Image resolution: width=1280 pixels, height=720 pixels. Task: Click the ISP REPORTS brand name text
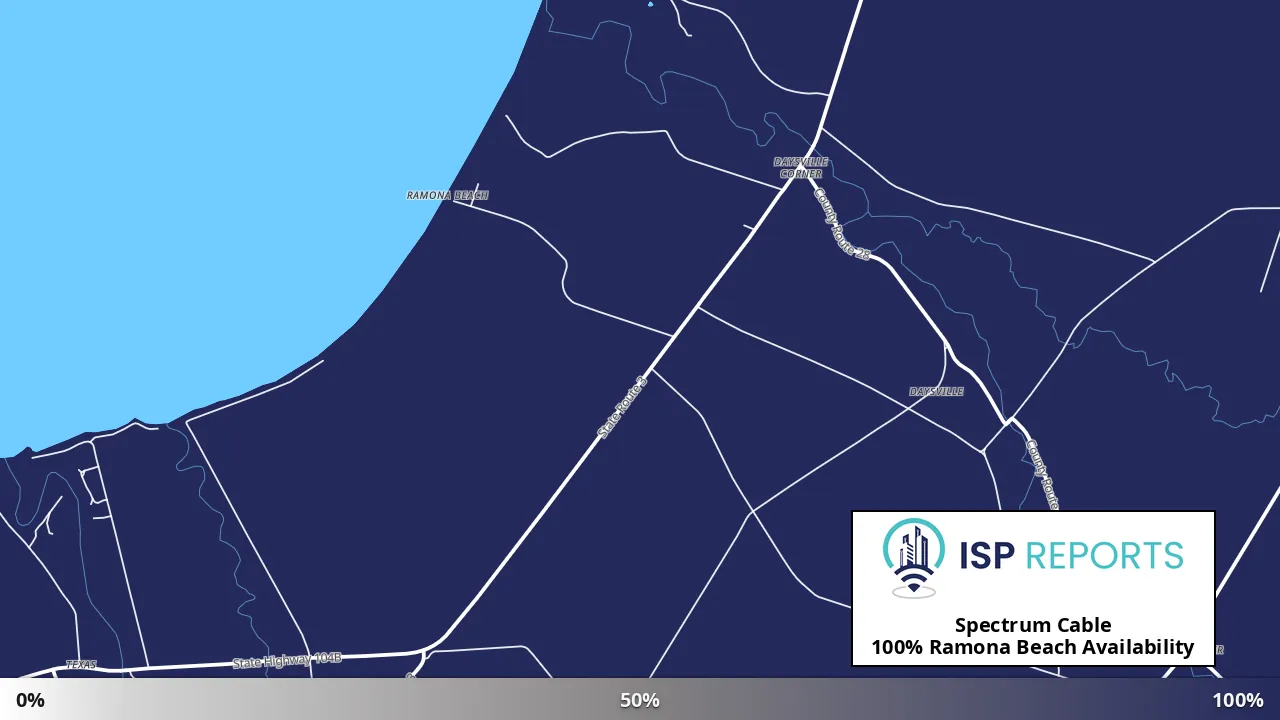[x=1071, y=555]
